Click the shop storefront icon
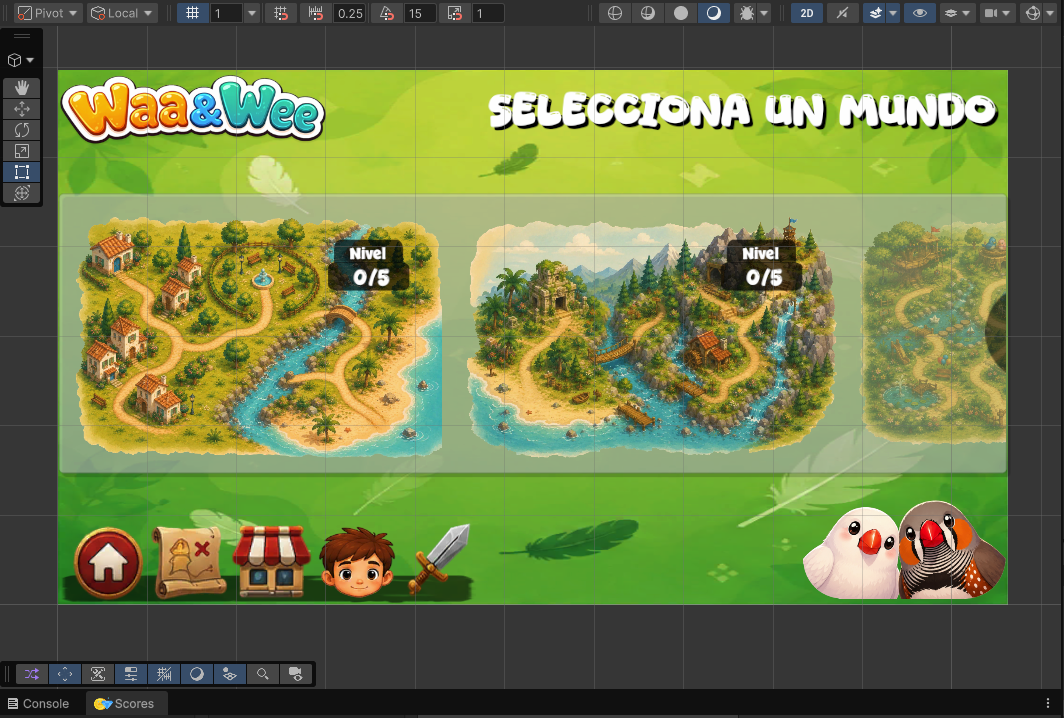This screenshot has width=1064, height=718. (271, 561)
